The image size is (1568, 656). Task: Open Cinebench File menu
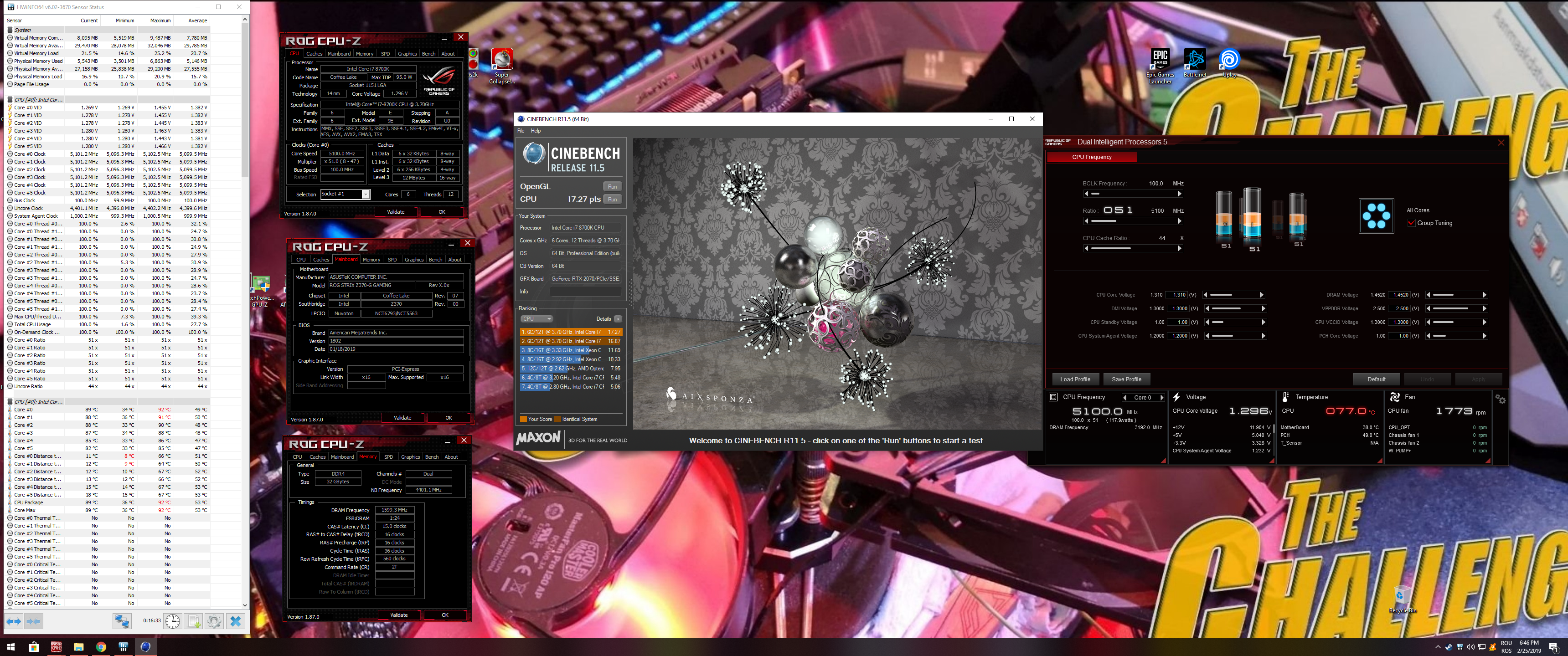tap(521, 131)
